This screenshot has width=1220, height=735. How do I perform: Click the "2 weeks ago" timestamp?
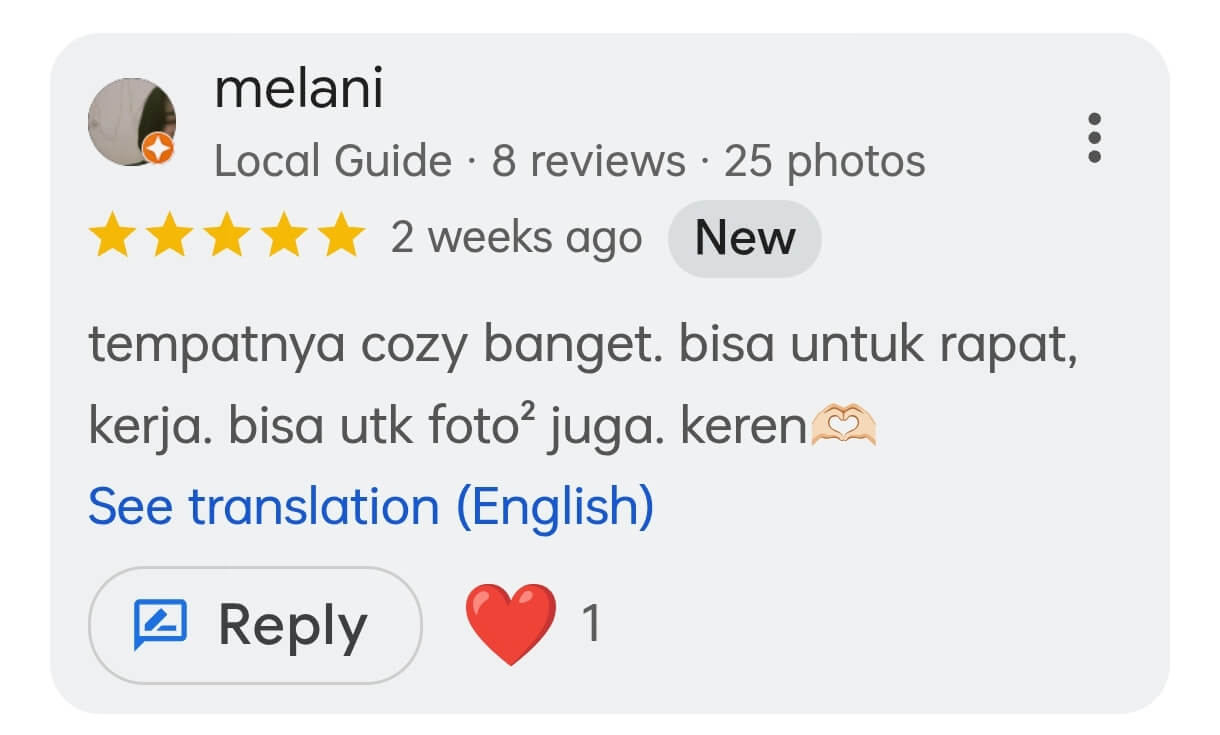[x=516, y=238]
